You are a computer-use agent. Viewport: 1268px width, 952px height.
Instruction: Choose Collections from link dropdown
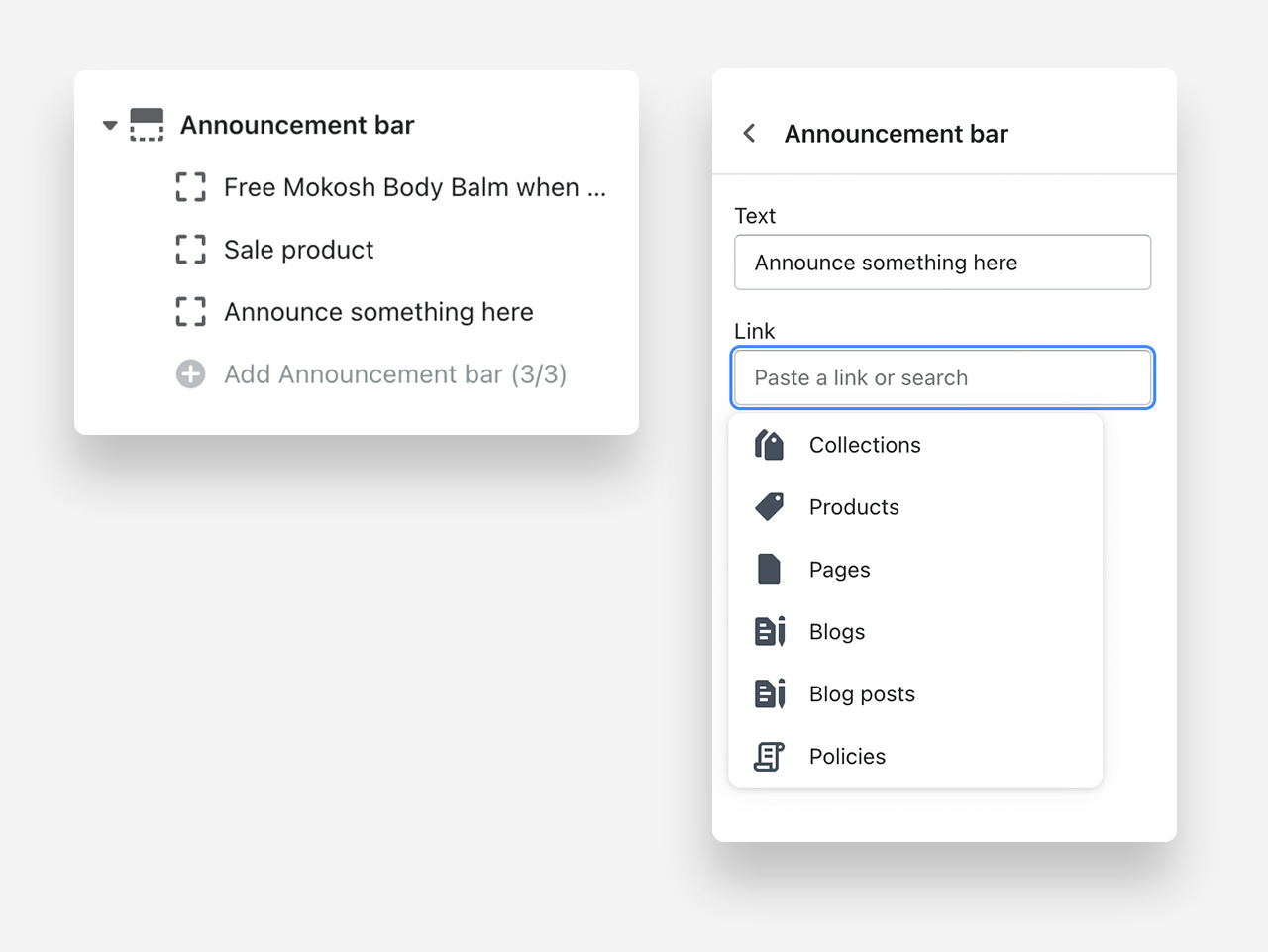pyautogui.click(x=864, y=445)
